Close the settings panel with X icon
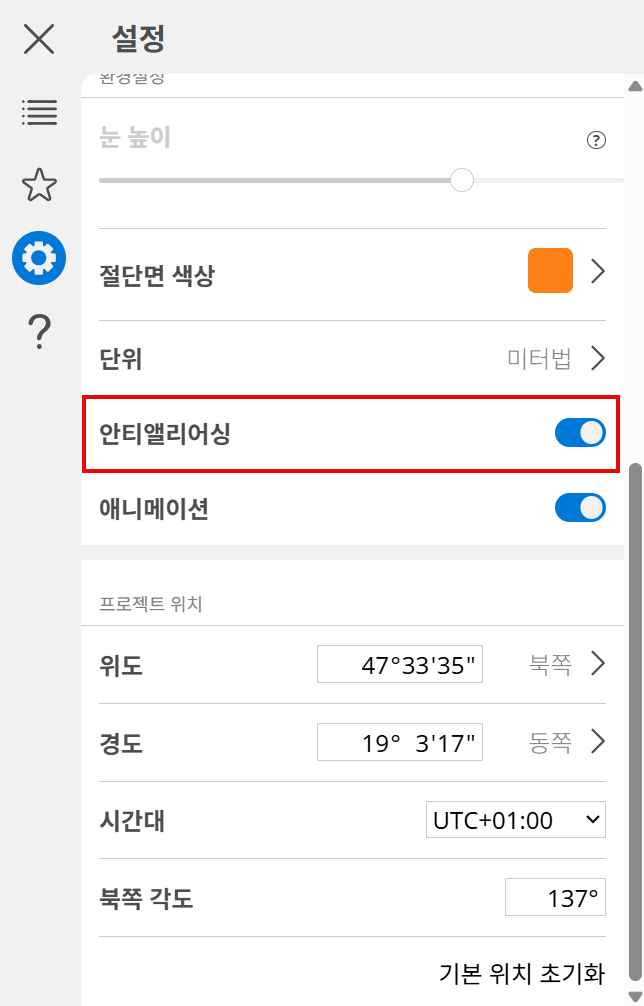The image size is (644, 1006). [x=39, y=39]
